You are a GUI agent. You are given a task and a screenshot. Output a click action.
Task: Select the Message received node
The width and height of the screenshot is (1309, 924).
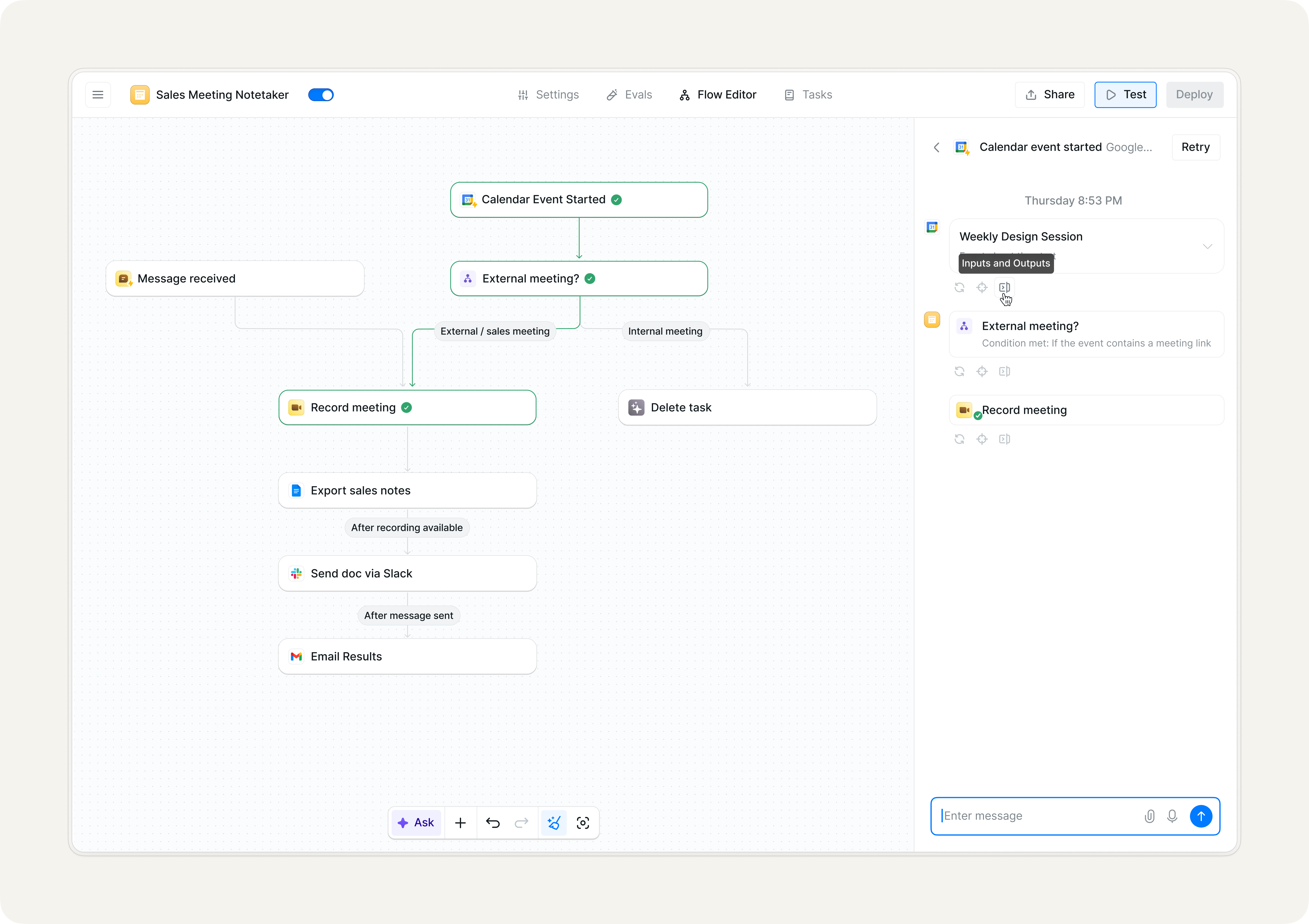tap(235, 279)
